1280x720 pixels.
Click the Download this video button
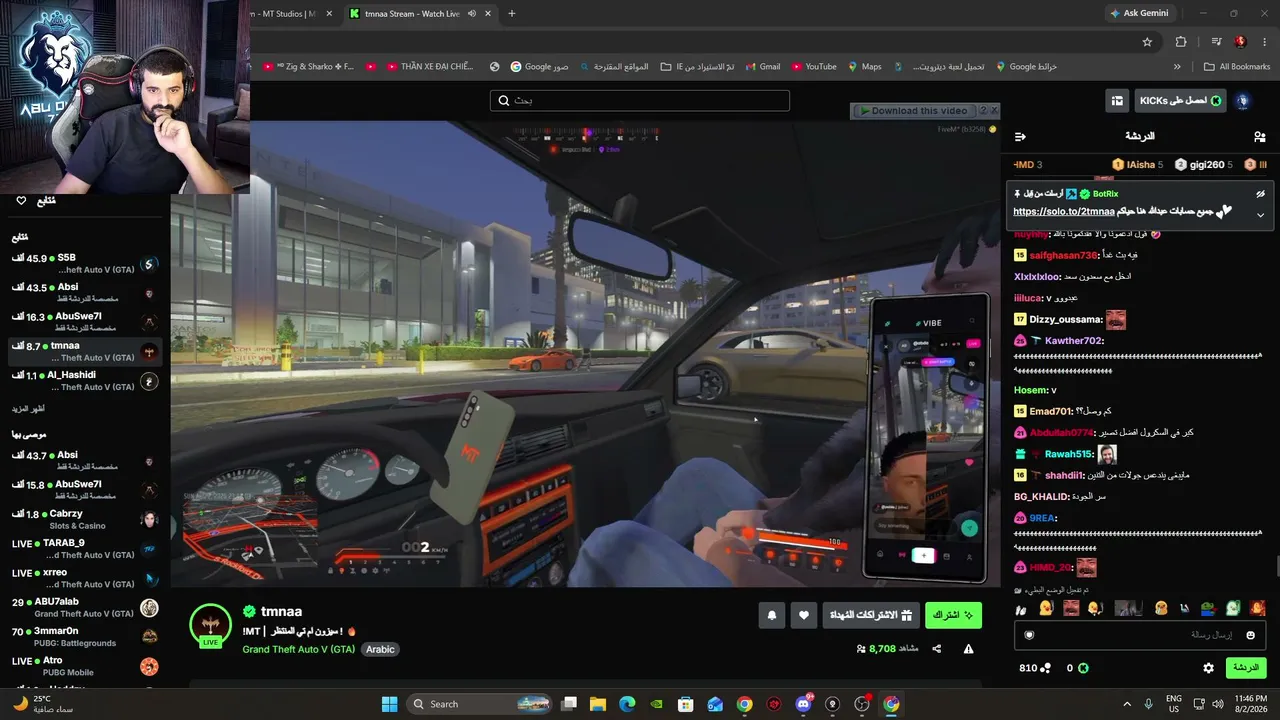tap(913, 111)
